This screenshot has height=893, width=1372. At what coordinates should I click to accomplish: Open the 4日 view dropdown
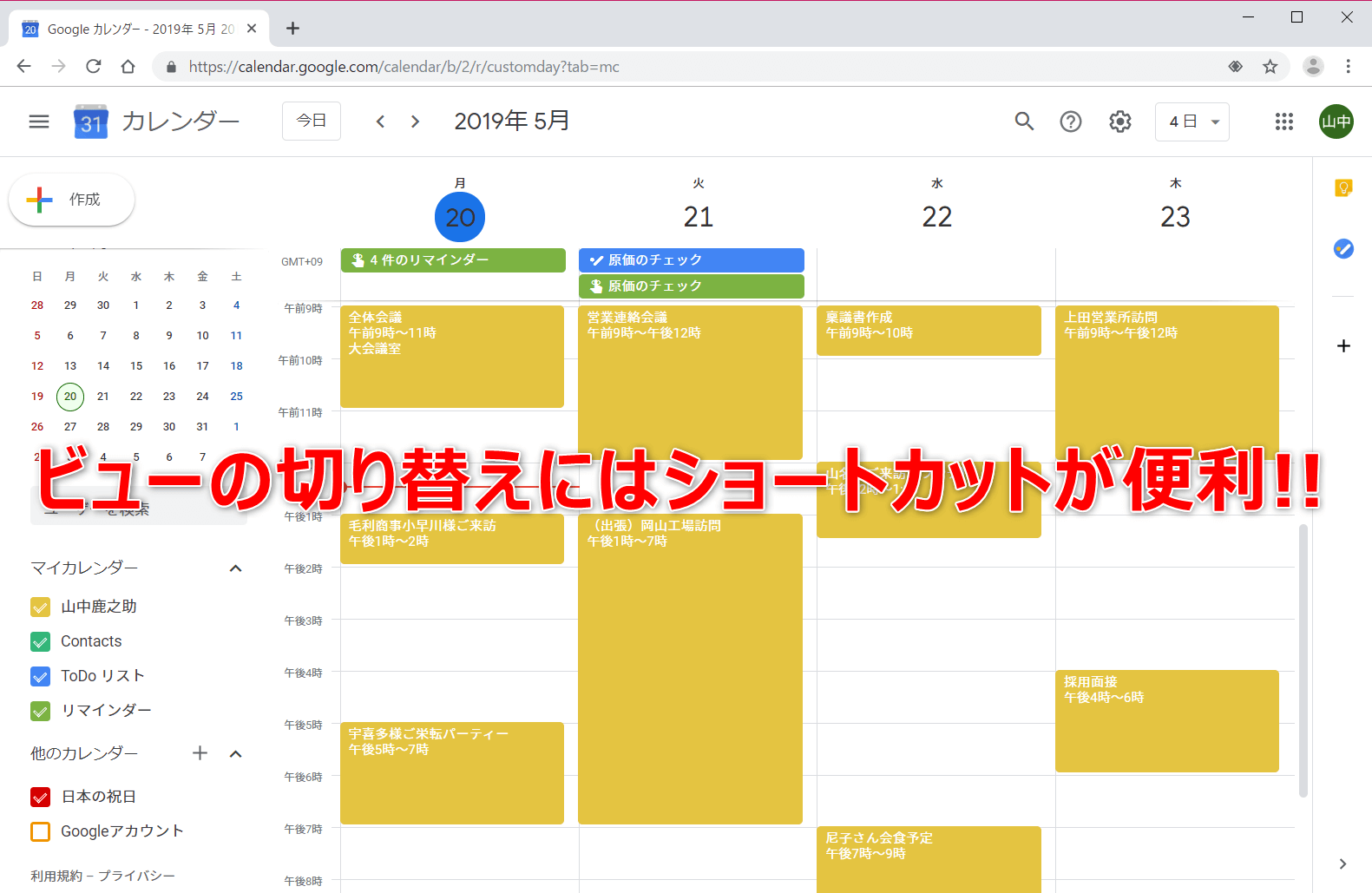pos(1192,121)
